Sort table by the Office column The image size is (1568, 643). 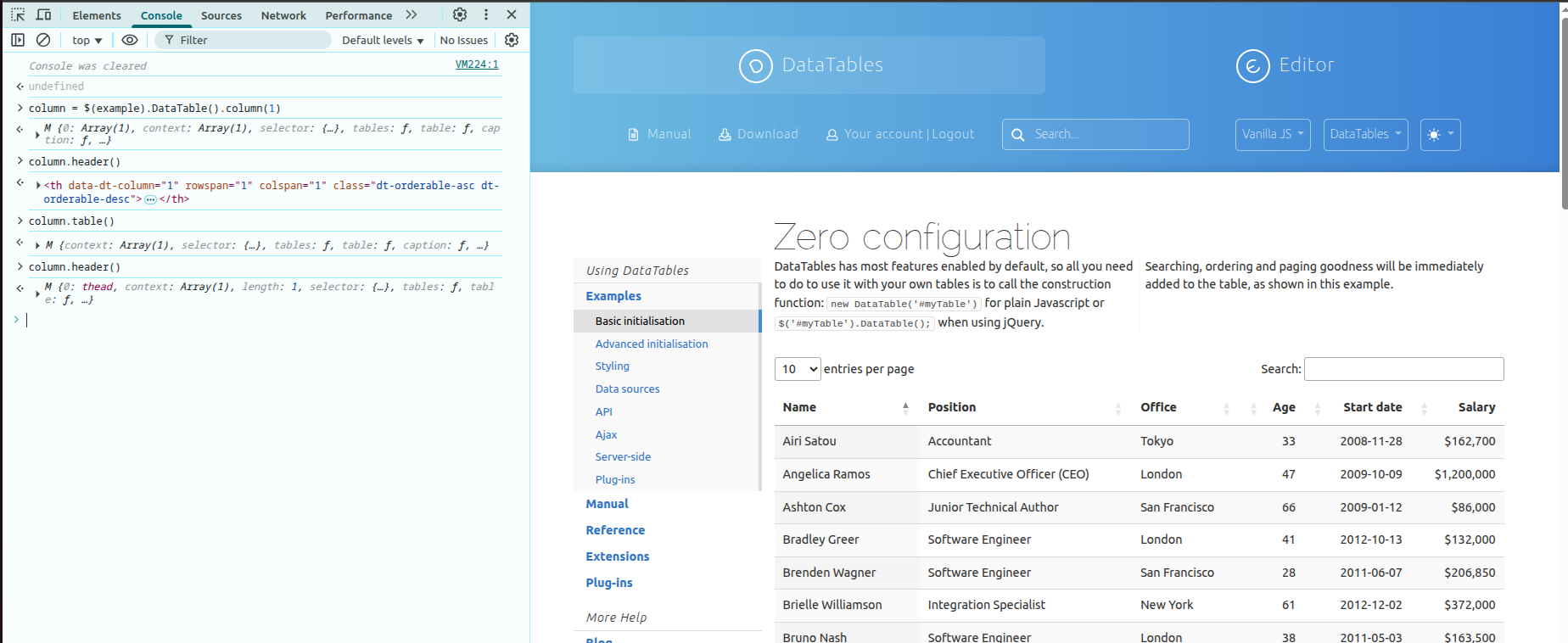coord(1185,407)
